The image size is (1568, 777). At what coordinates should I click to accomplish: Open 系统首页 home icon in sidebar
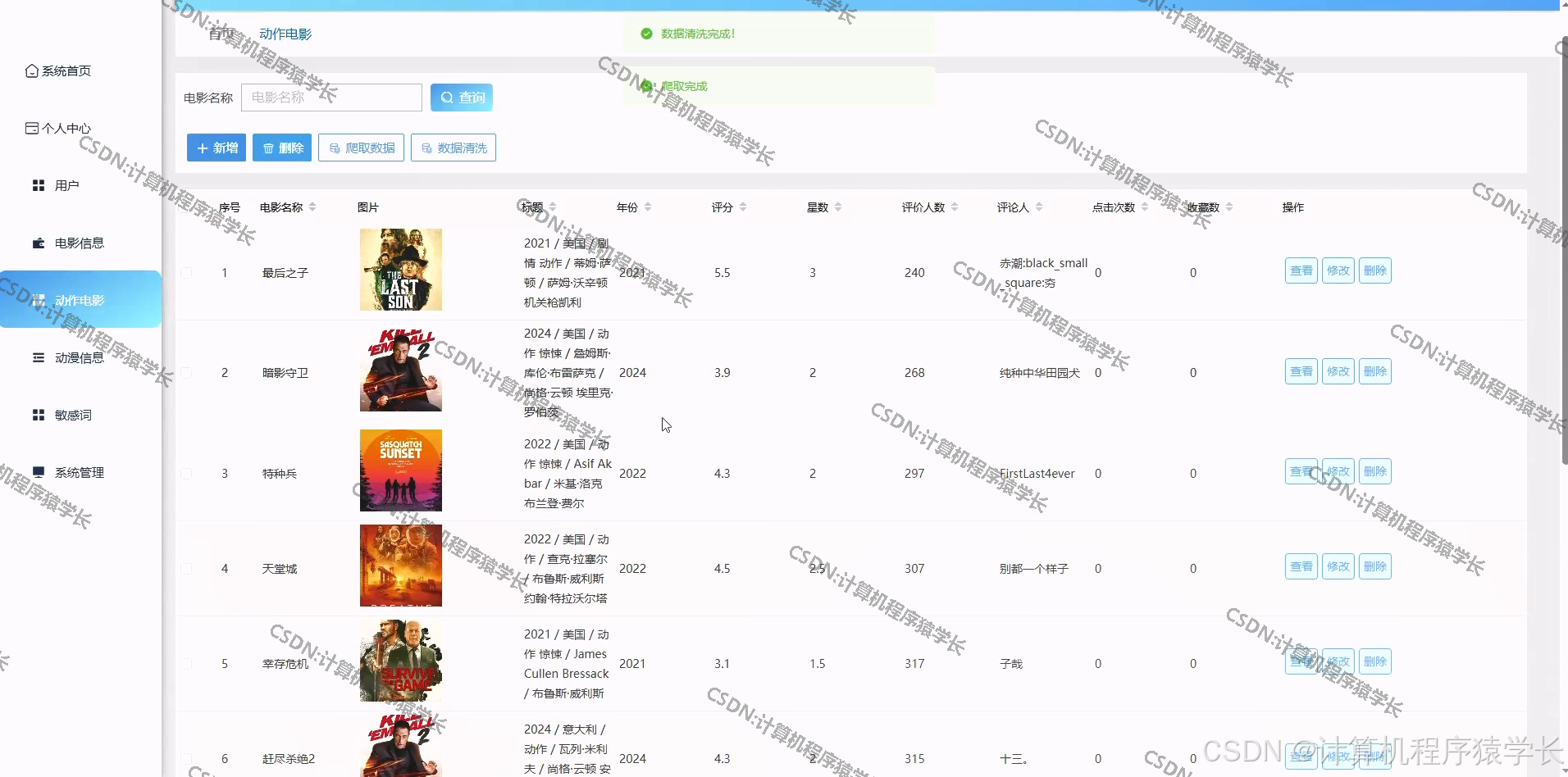click(x=32, y=71)
